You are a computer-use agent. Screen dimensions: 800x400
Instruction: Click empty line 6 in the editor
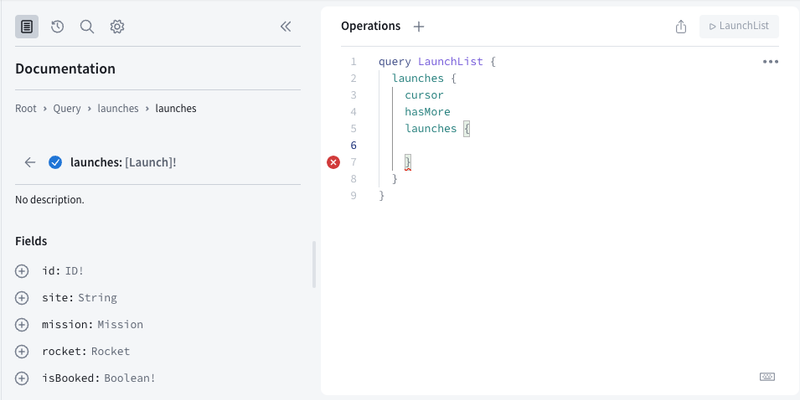pyautogui.click(x=500, y=146)
